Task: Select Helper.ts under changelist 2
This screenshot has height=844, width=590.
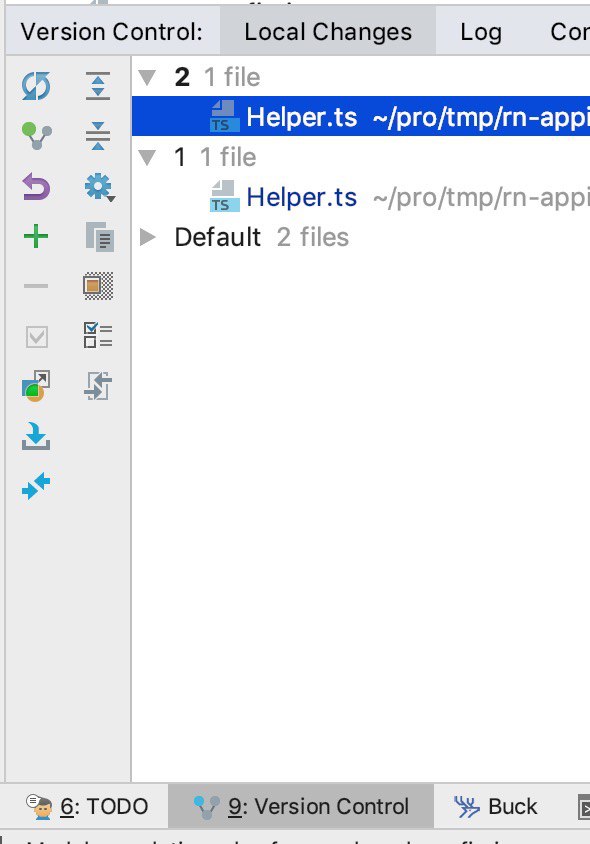Action: (x=361, y=116)
